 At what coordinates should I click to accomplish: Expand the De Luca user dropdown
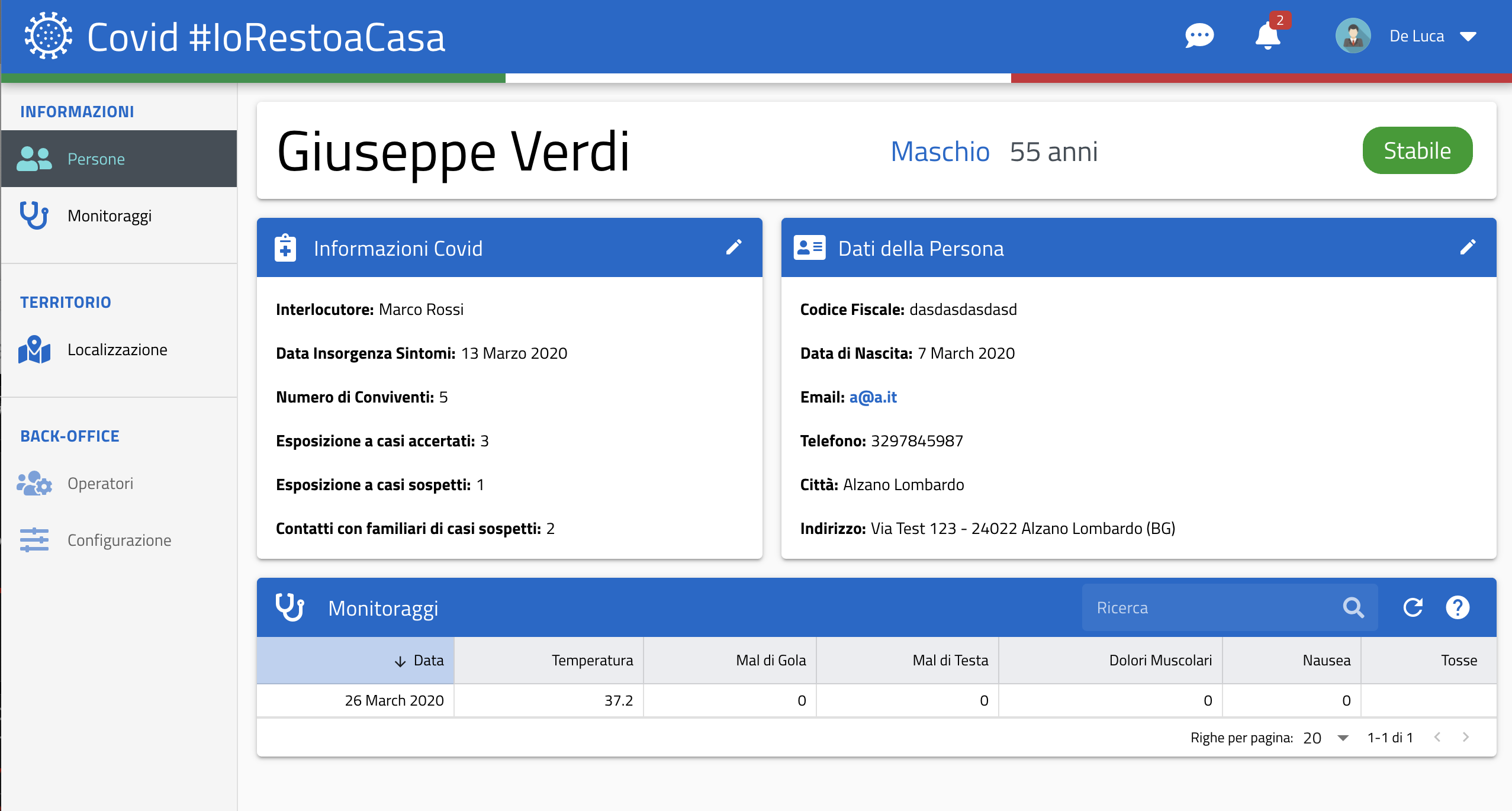coord(1468,37)
